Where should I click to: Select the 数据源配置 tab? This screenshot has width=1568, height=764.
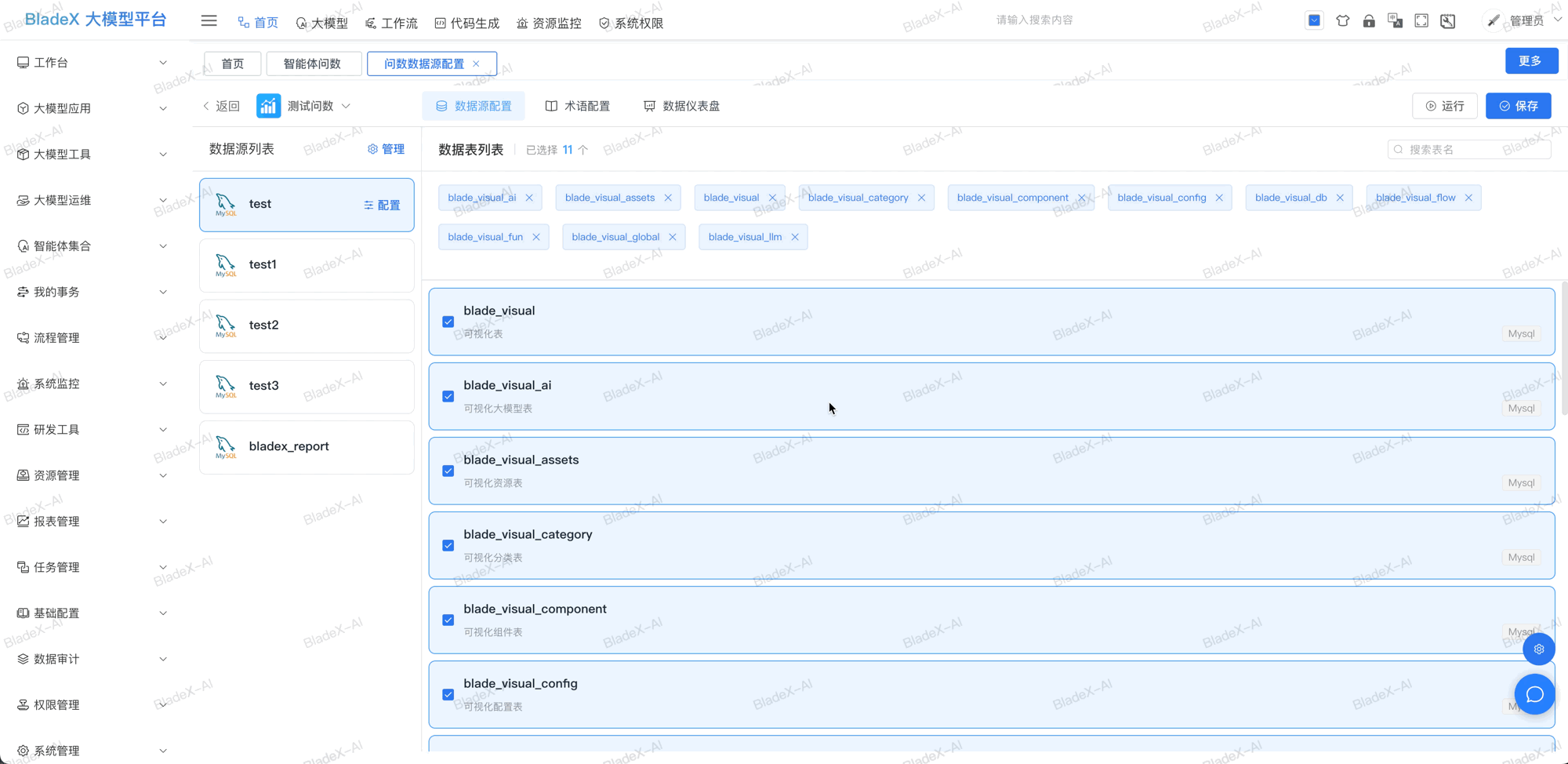[474, 106]
